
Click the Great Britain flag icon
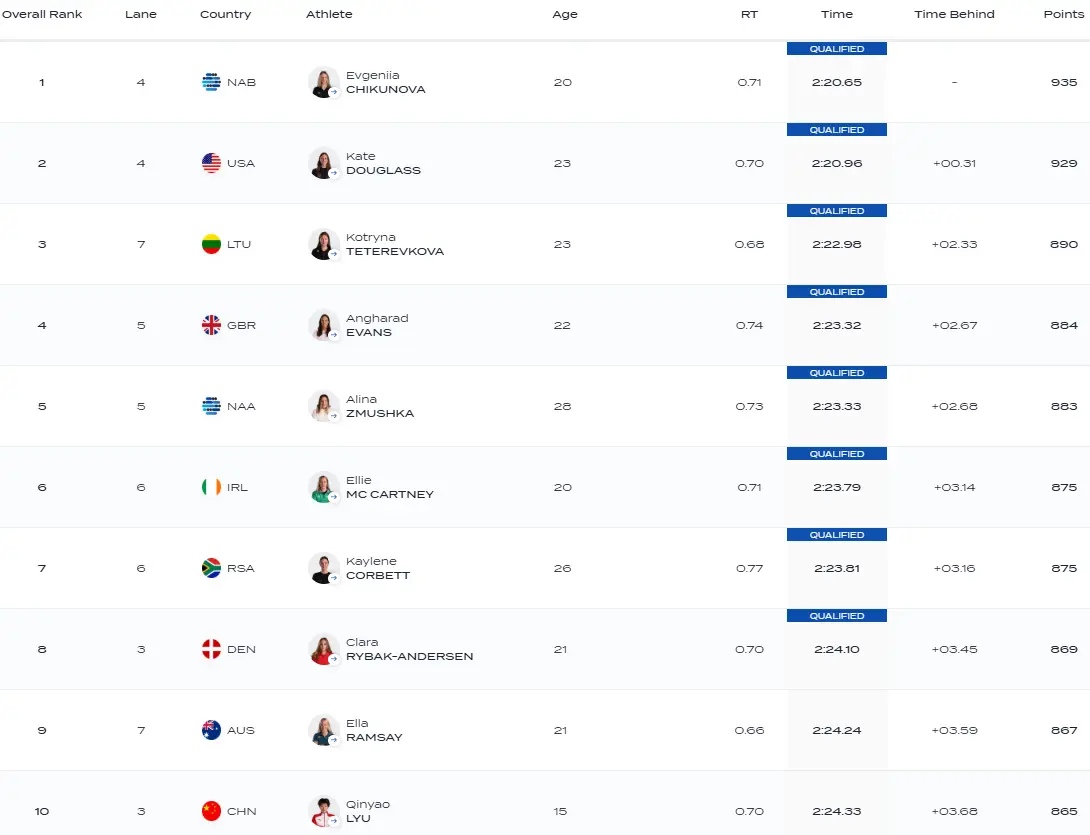pos(211,325)
